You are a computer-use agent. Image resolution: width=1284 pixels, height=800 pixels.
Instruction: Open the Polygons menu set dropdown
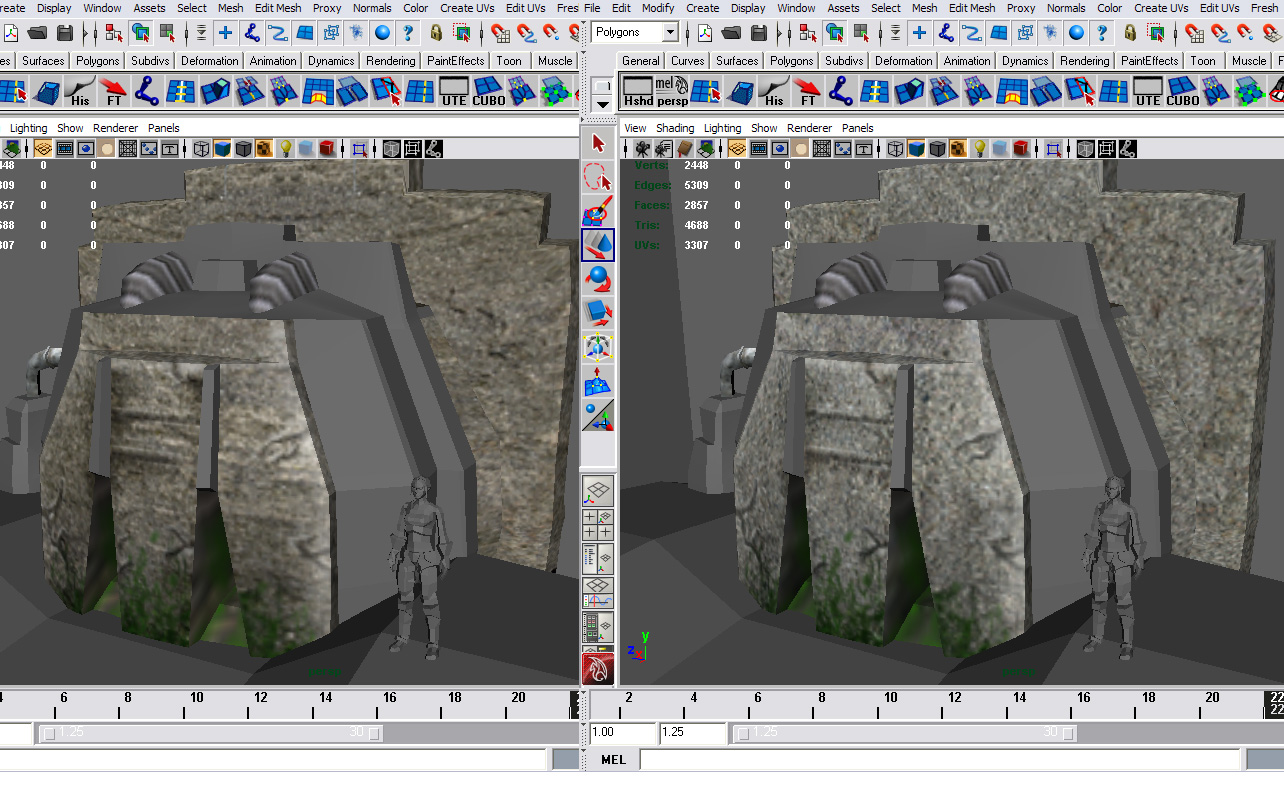click(669, 33)
